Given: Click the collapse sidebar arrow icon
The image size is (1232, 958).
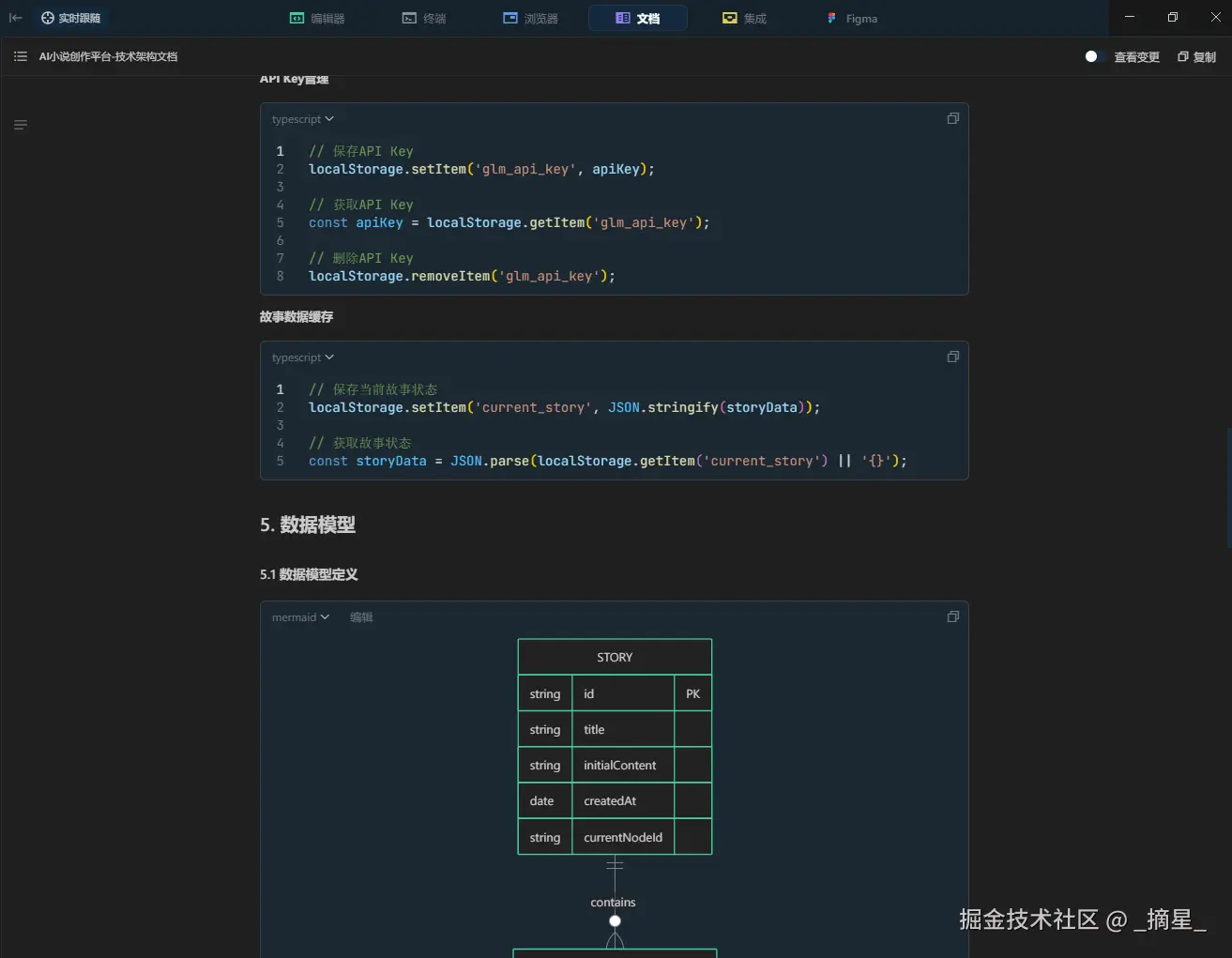Looking at the screenshot, I should tap(16, 18).
